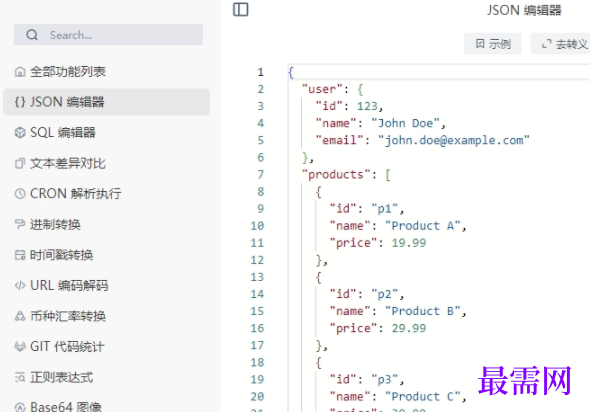590x412 pixels.
Task: Click the cube icon of SQL 编辑器
Action: point(20,132)
